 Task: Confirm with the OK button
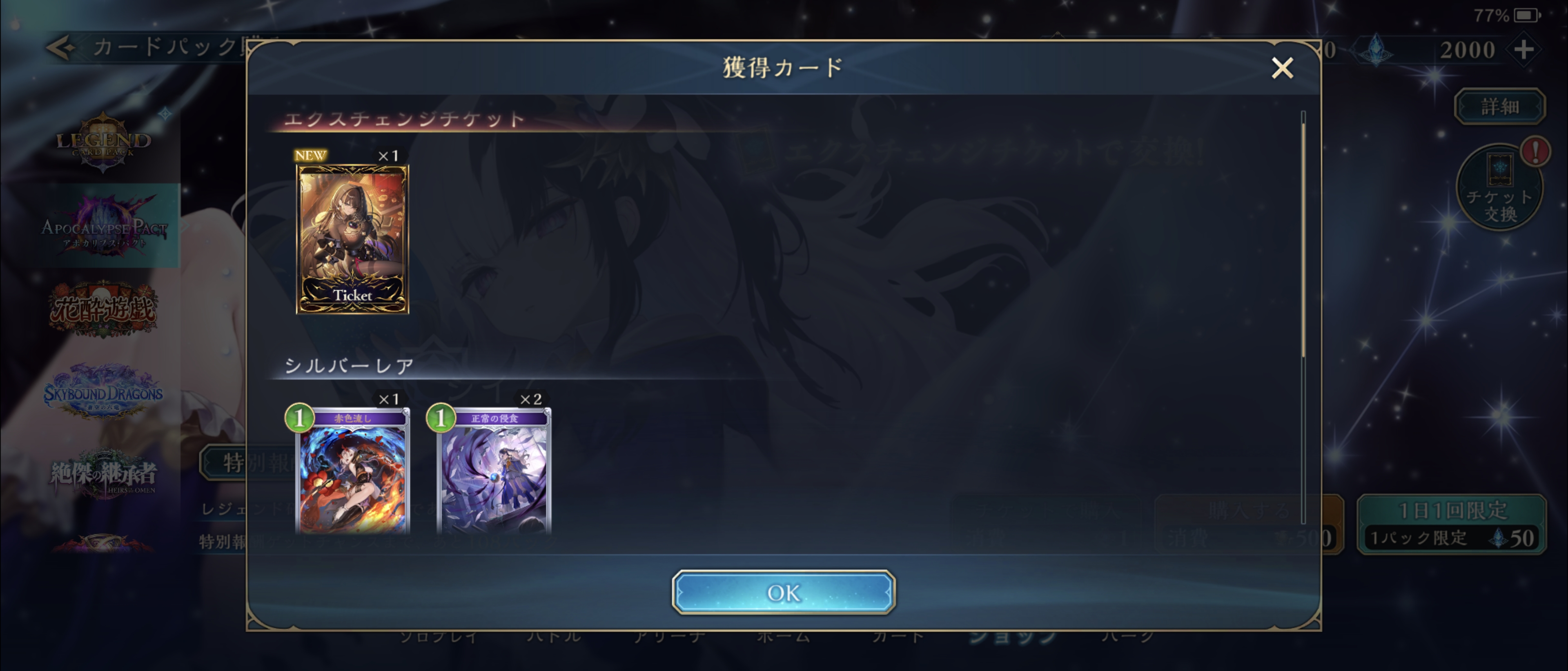tap(784, 592)
